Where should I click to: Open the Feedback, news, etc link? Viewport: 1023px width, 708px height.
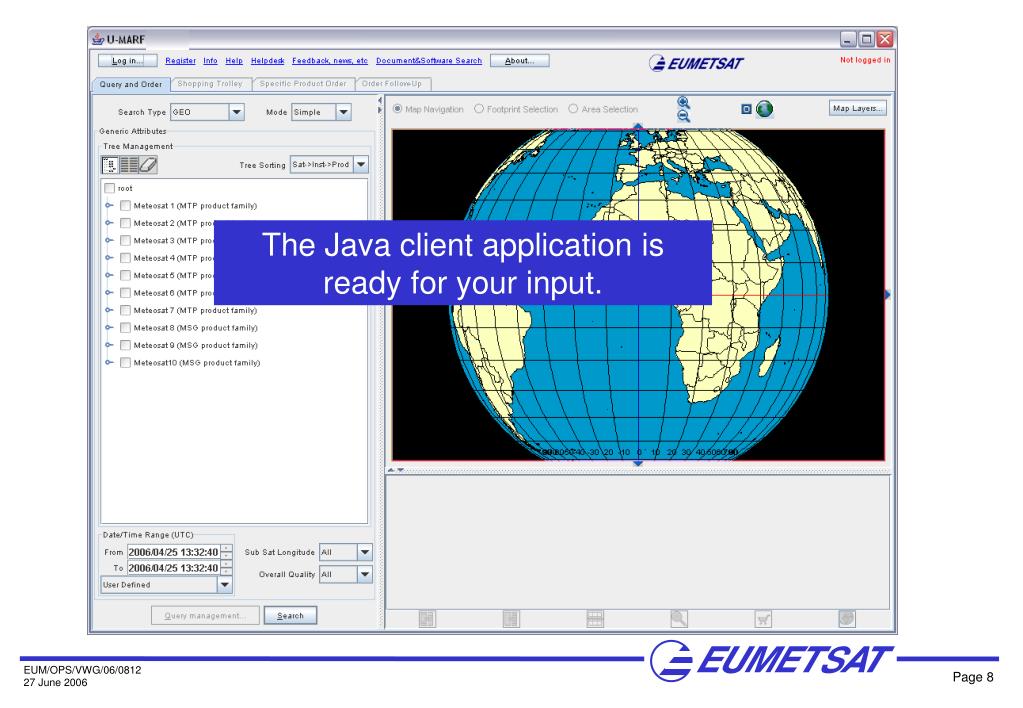click(x=330, y=61)
